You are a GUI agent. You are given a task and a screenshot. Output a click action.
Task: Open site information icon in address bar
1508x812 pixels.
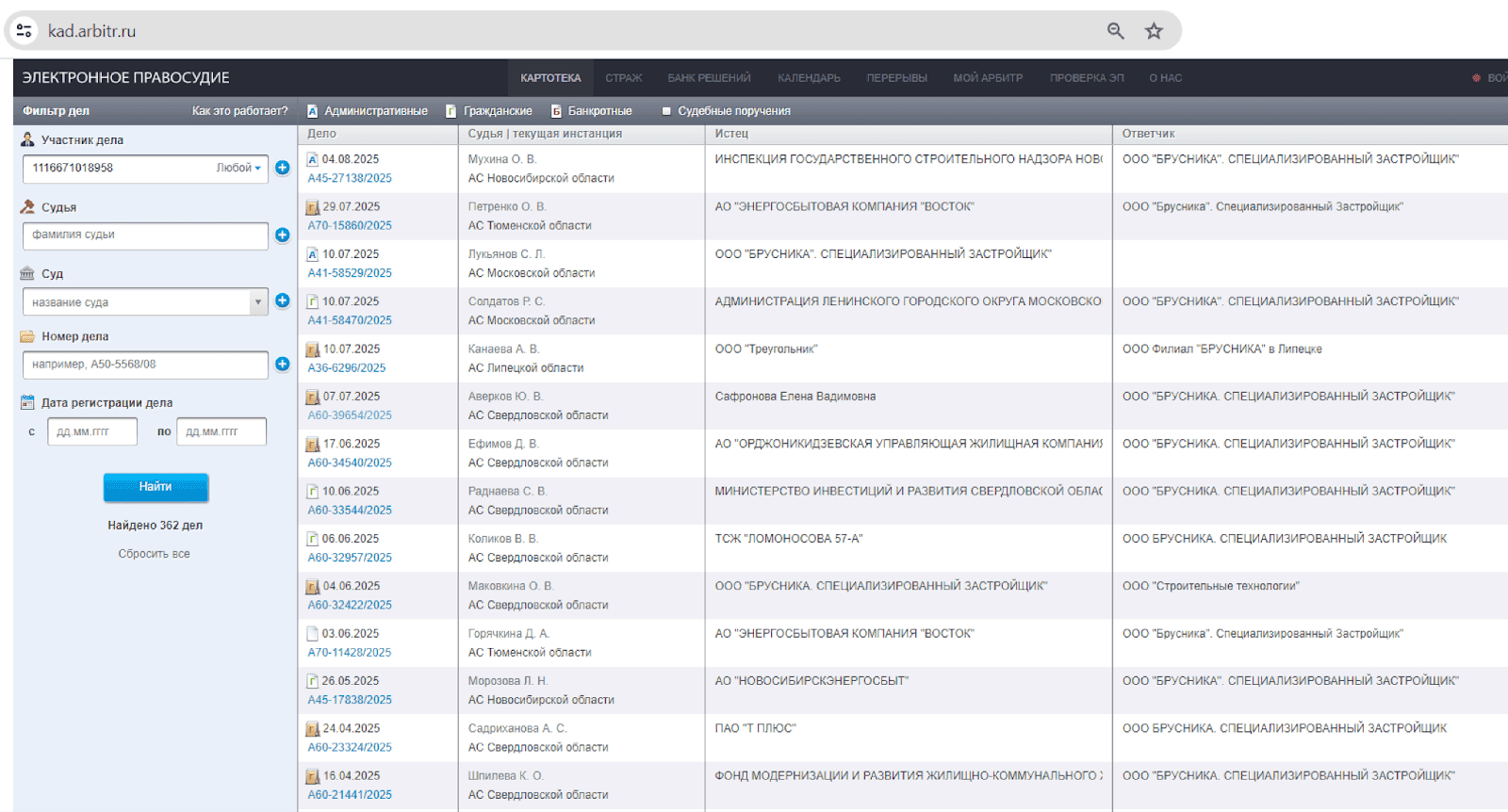point(25,31)
